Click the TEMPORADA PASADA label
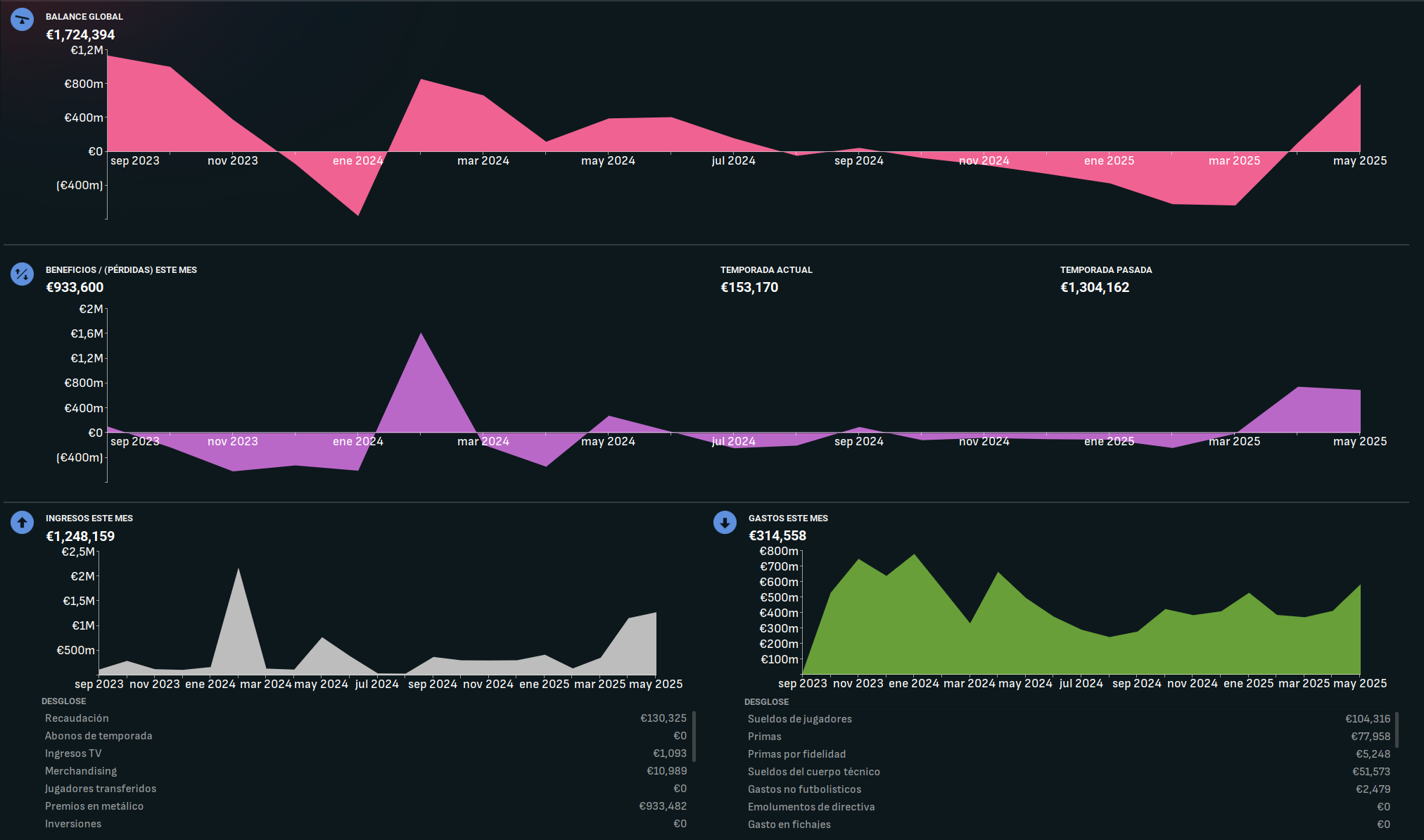The image size is (1424, 840). [x=1106, y=269]
